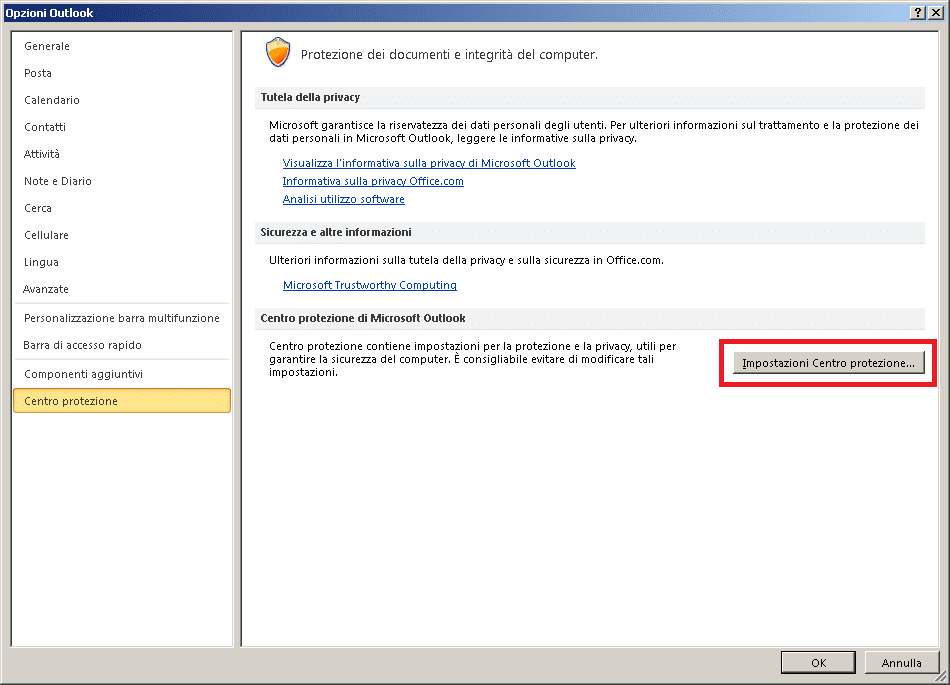
Task: Open Outlook privacy statement link
Action: [x=429, y=163]
